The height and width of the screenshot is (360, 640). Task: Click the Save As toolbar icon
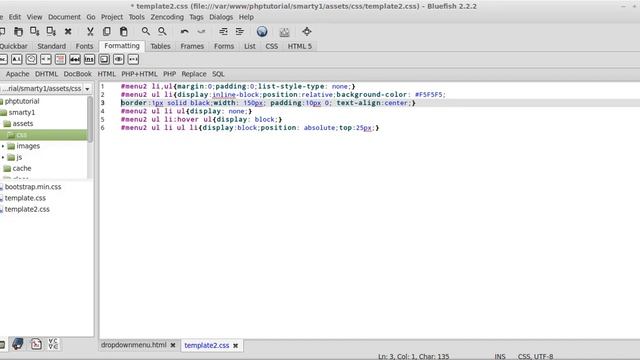[51, 31]
